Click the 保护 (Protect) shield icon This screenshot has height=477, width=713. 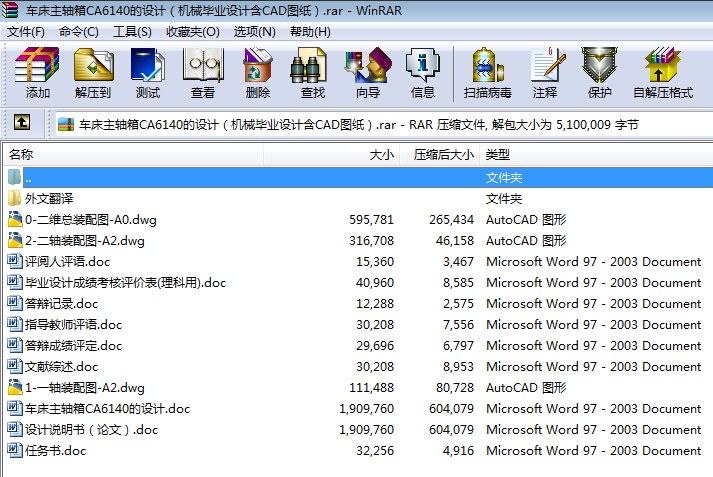pos(599,65)
